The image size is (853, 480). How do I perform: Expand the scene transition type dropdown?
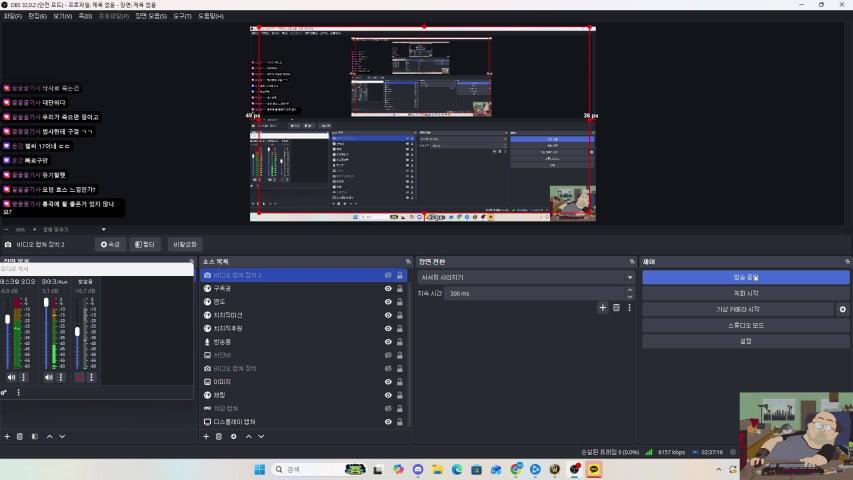coord(630,277)
